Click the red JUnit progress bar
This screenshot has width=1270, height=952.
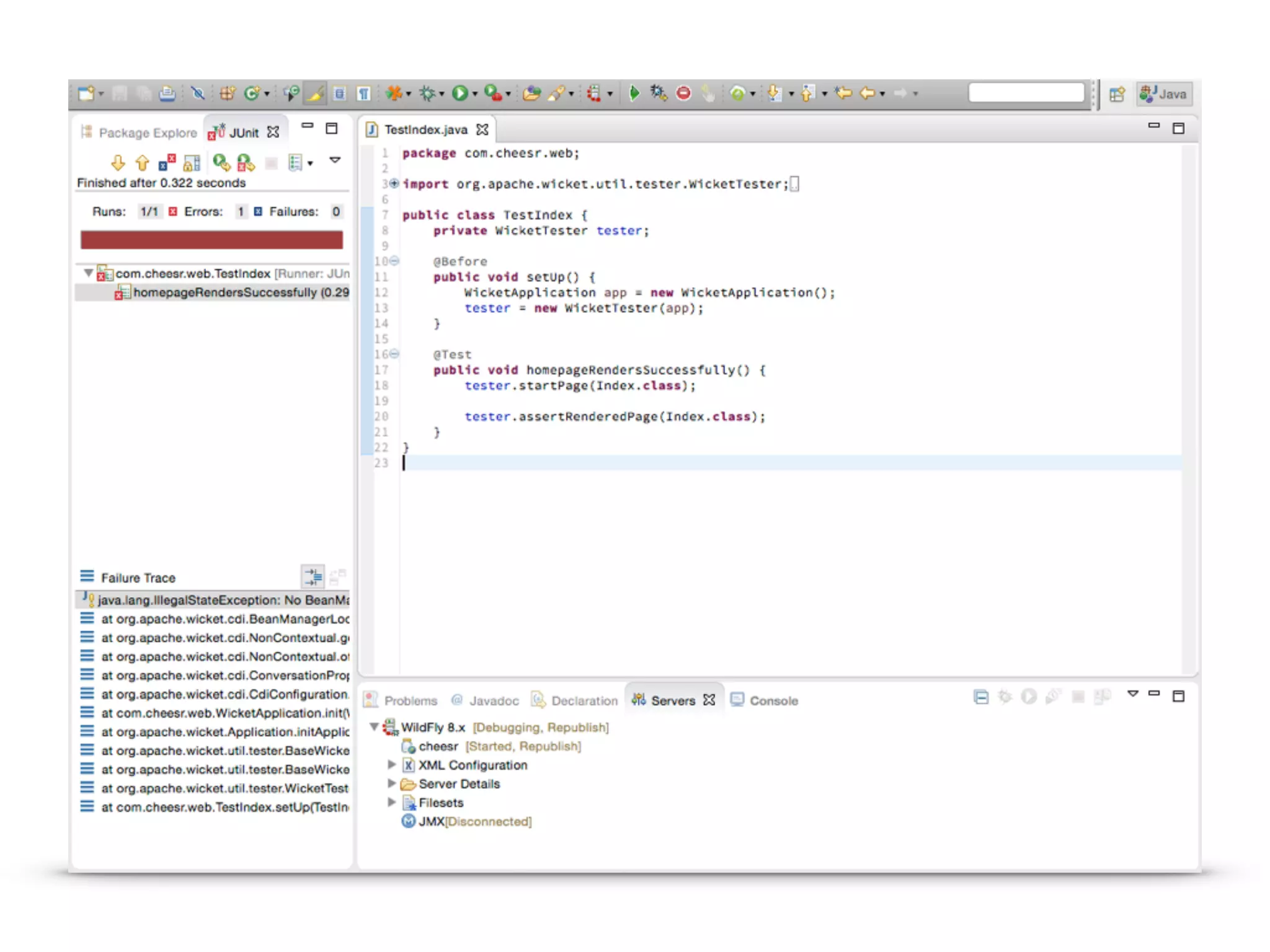click(x=211, y=240)
